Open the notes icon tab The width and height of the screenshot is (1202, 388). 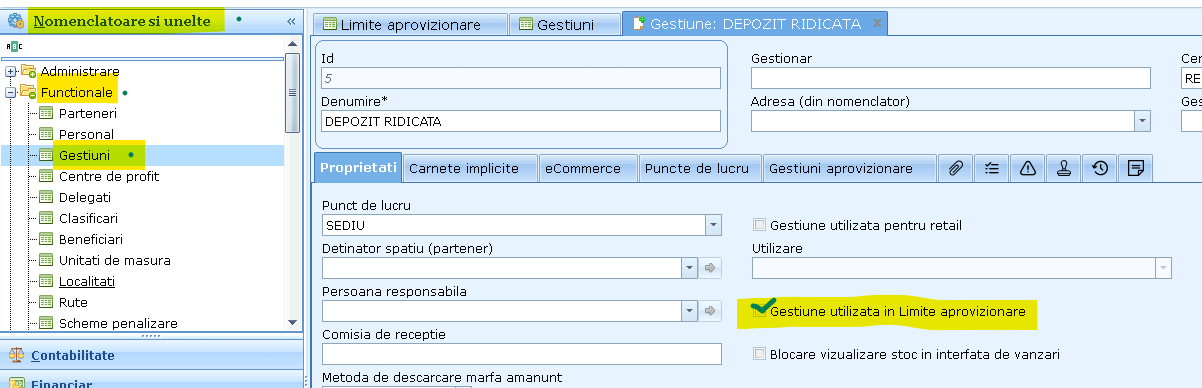[1135, 168]
